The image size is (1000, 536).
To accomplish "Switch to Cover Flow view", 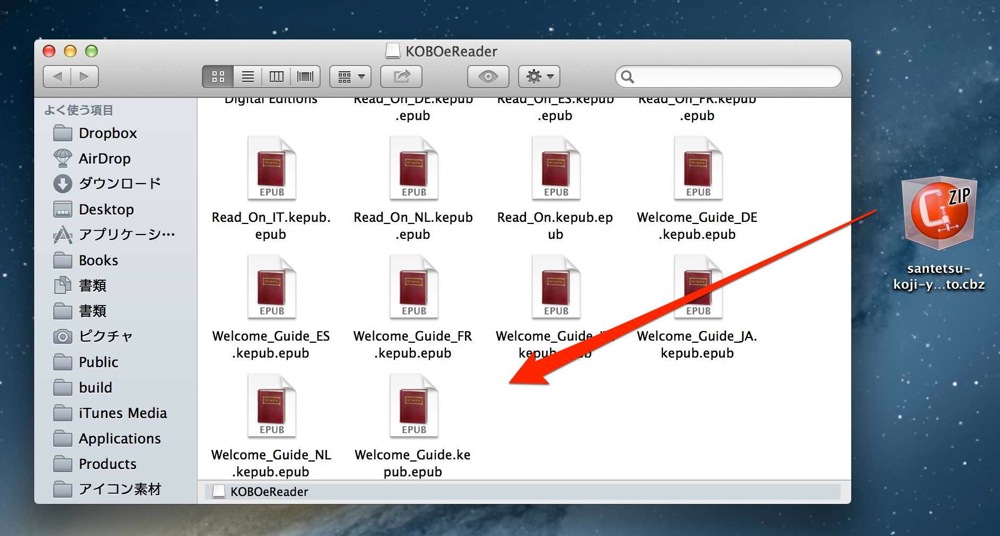I will (x=305, y=77).
